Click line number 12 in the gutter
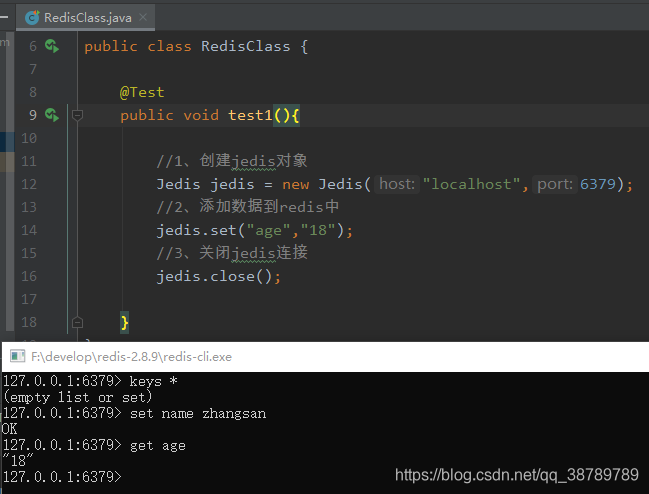The width and height of the screenshot is (649, 494). 29,184
